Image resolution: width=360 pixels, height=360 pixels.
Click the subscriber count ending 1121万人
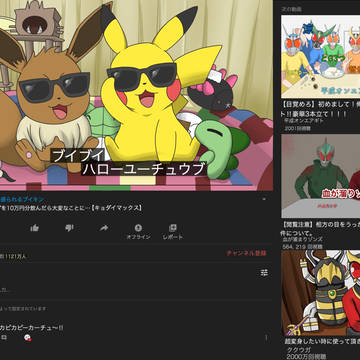(x=13, y=256)
